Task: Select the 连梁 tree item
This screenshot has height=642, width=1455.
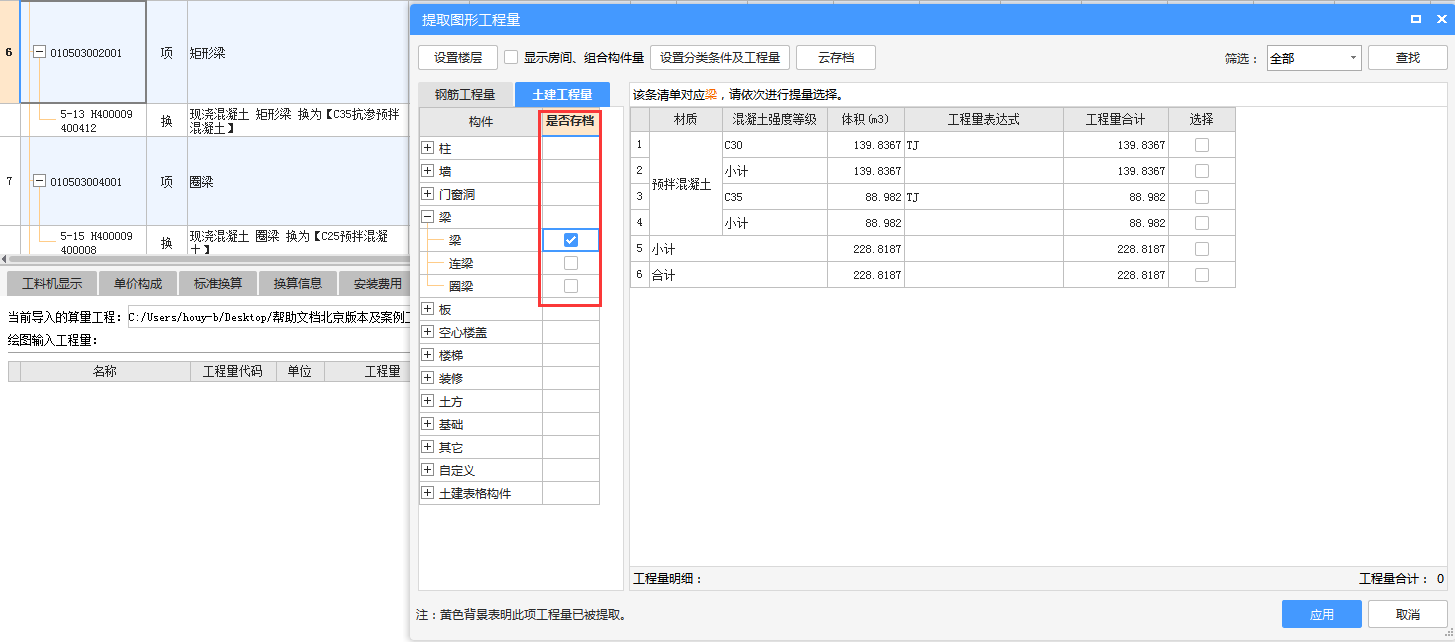Action: [x=461, y=263]
